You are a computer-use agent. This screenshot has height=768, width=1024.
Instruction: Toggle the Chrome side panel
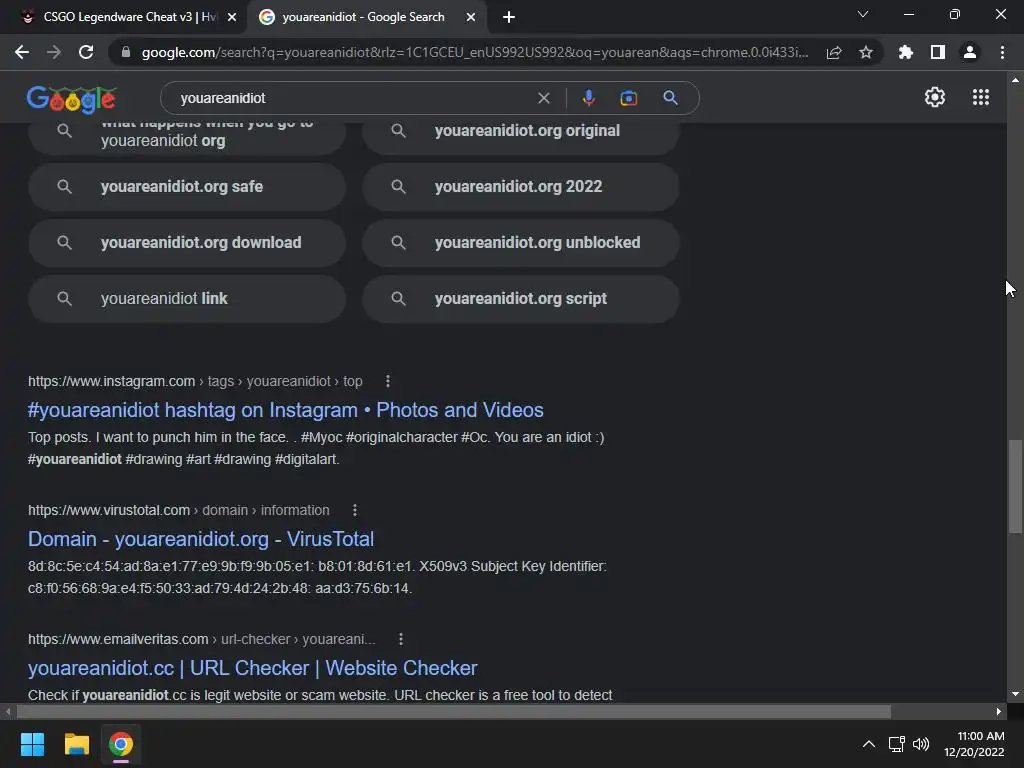pyautogui.click(x=938, y=52)
